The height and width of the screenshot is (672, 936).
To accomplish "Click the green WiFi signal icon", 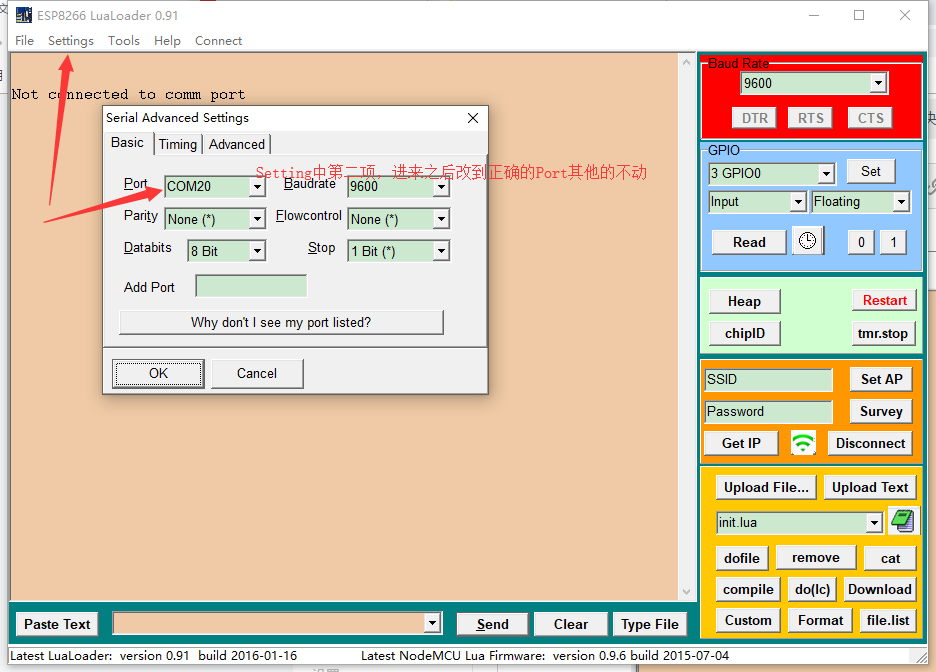I will point(803,443).
